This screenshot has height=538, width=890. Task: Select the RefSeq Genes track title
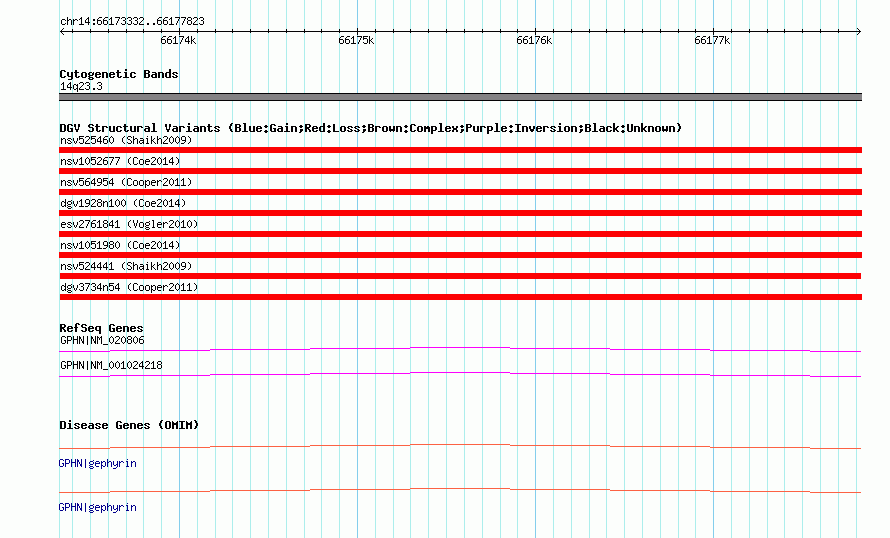click(x=101, y=328)
